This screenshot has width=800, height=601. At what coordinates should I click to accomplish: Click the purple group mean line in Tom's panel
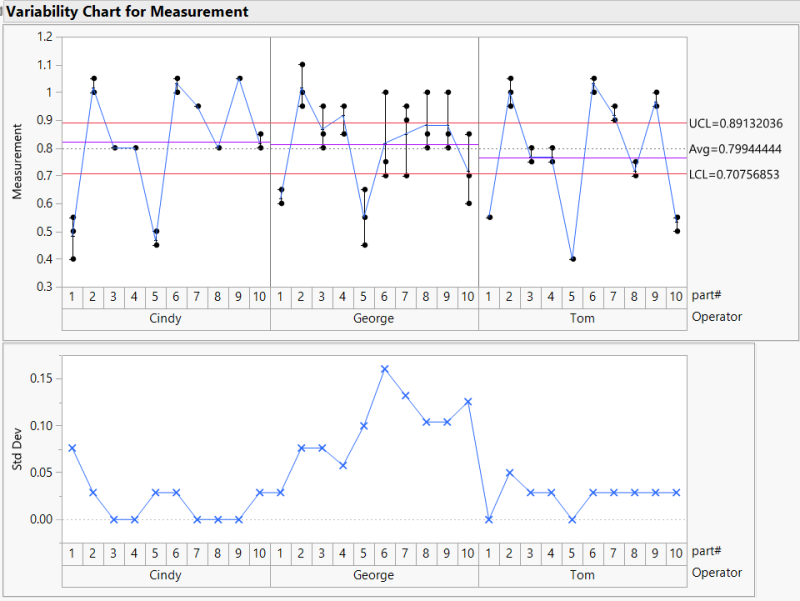600,157
